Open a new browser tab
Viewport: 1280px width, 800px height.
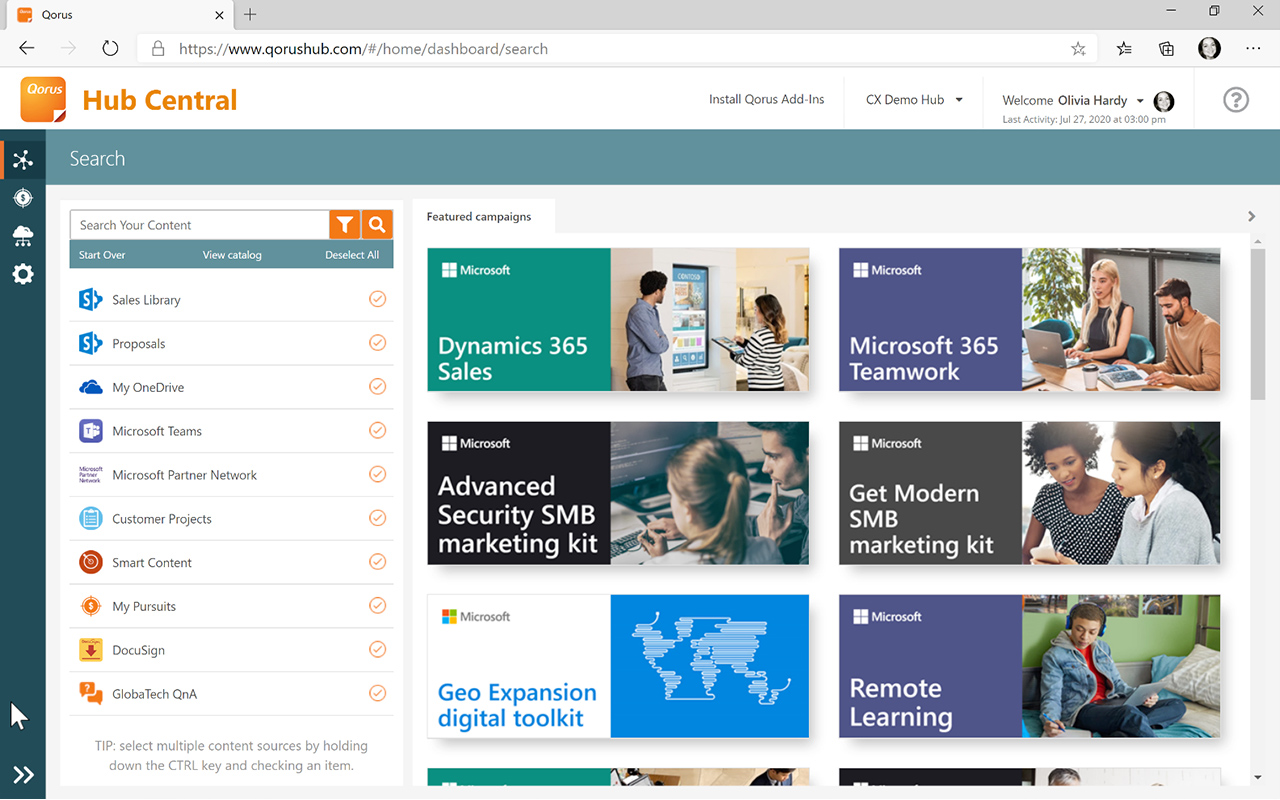point(250,14)
